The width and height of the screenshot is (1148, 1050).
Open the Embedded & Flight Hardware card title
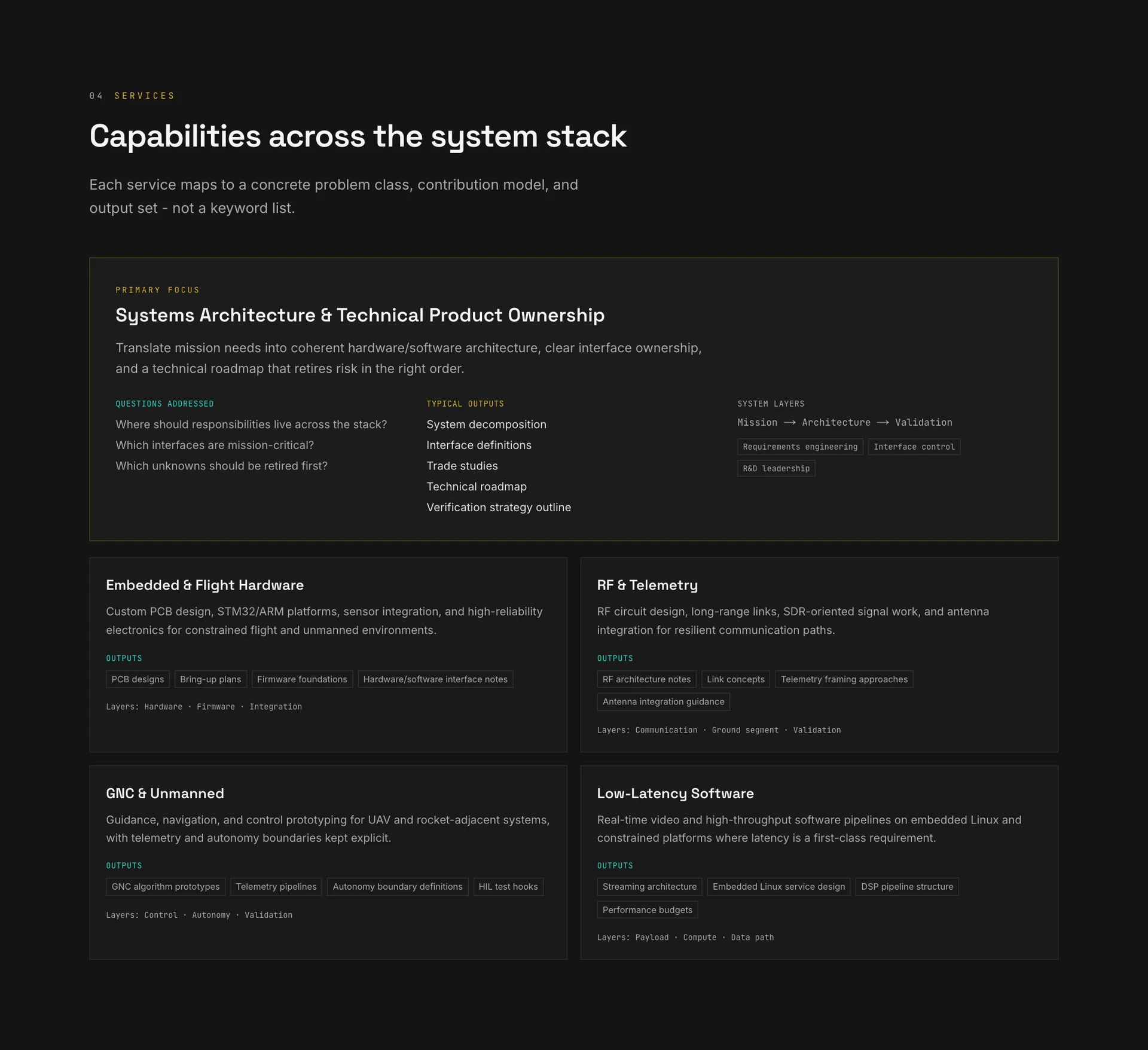(204, 585)
